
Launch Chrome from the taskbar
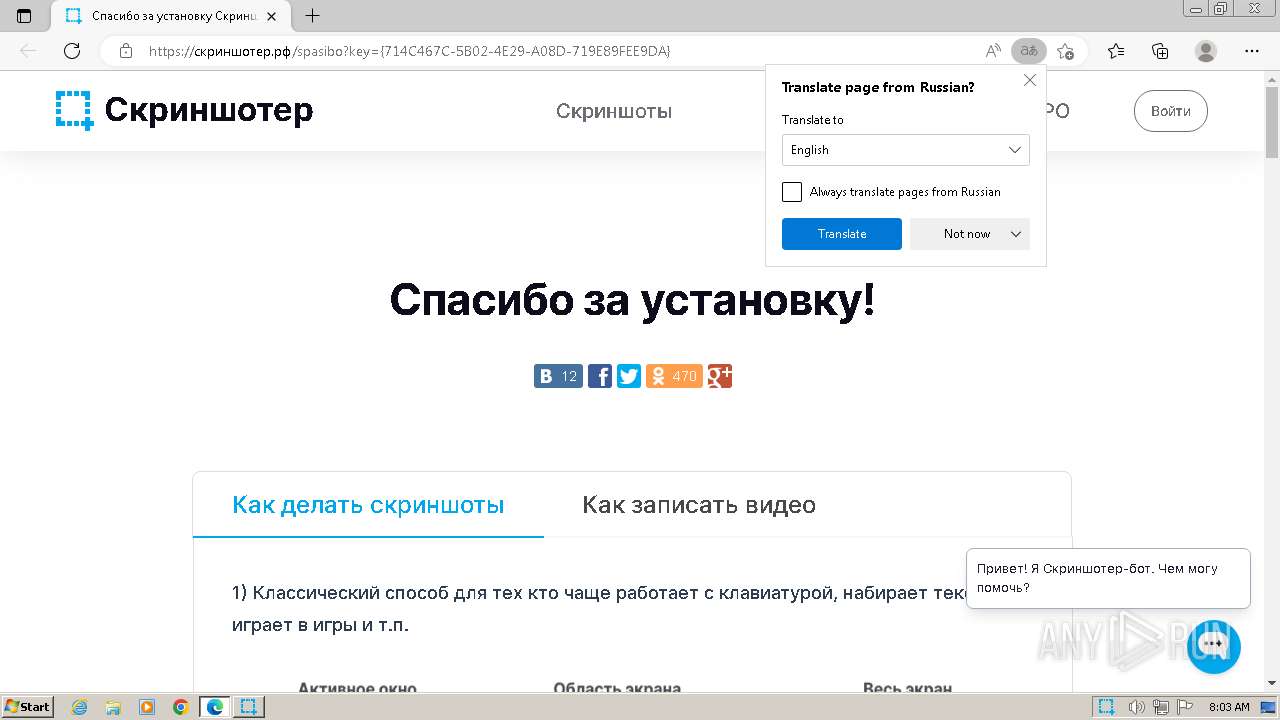(x=181, y=707)
